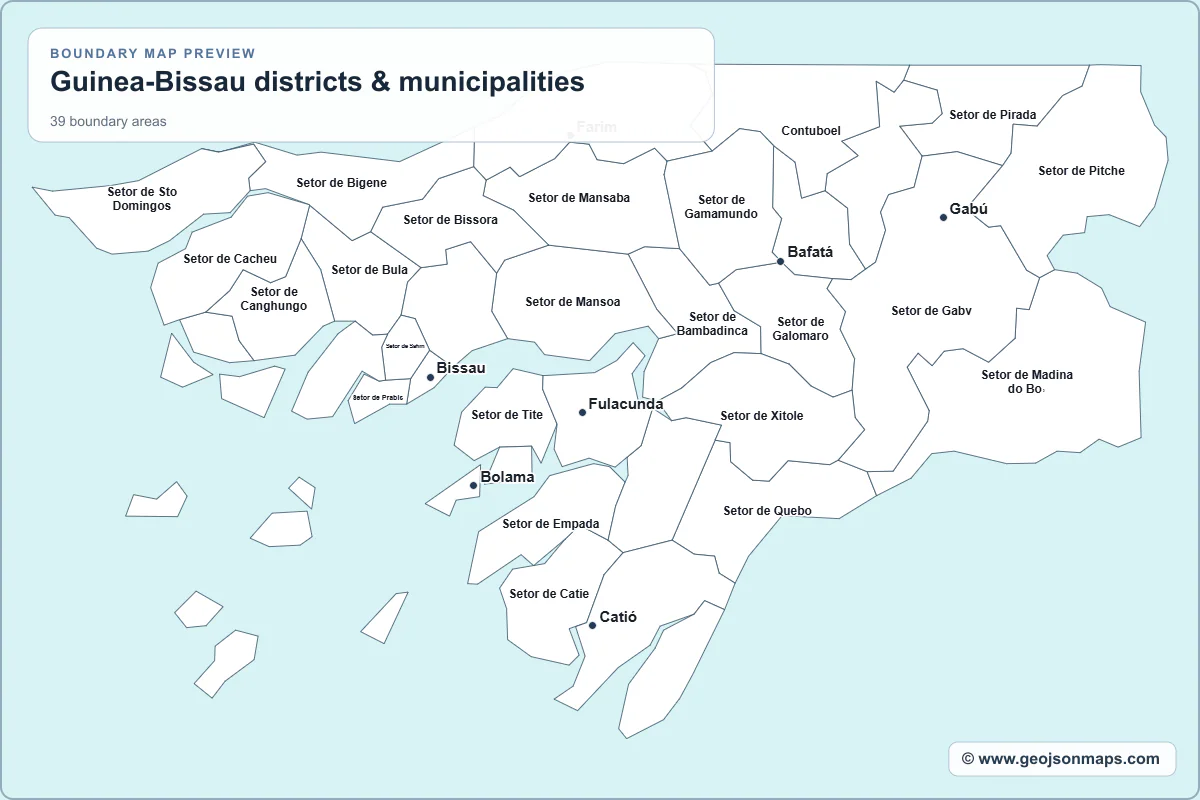Select the 'Setor de Gabv' label

click(931, 311)
